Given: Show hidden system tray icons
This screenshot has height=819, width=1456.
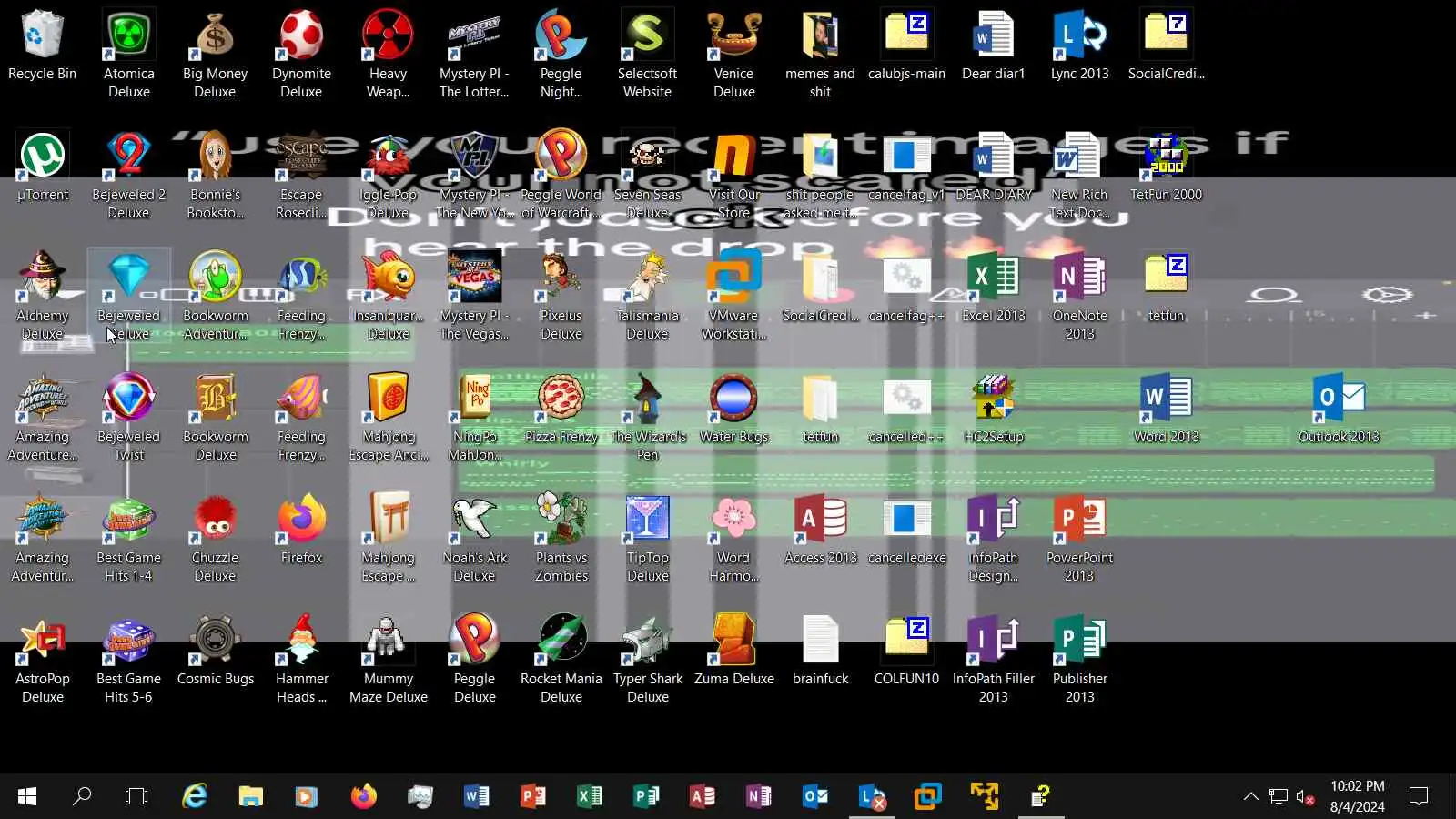Looking at the screenshot, I should pos(1251,796).
